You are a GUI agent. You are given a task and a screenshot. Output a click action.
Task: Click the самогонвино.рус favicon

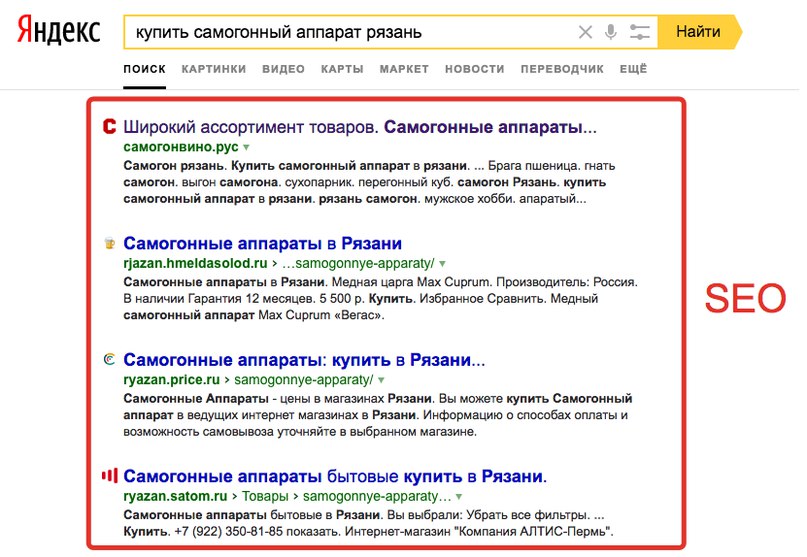[109, 126]
